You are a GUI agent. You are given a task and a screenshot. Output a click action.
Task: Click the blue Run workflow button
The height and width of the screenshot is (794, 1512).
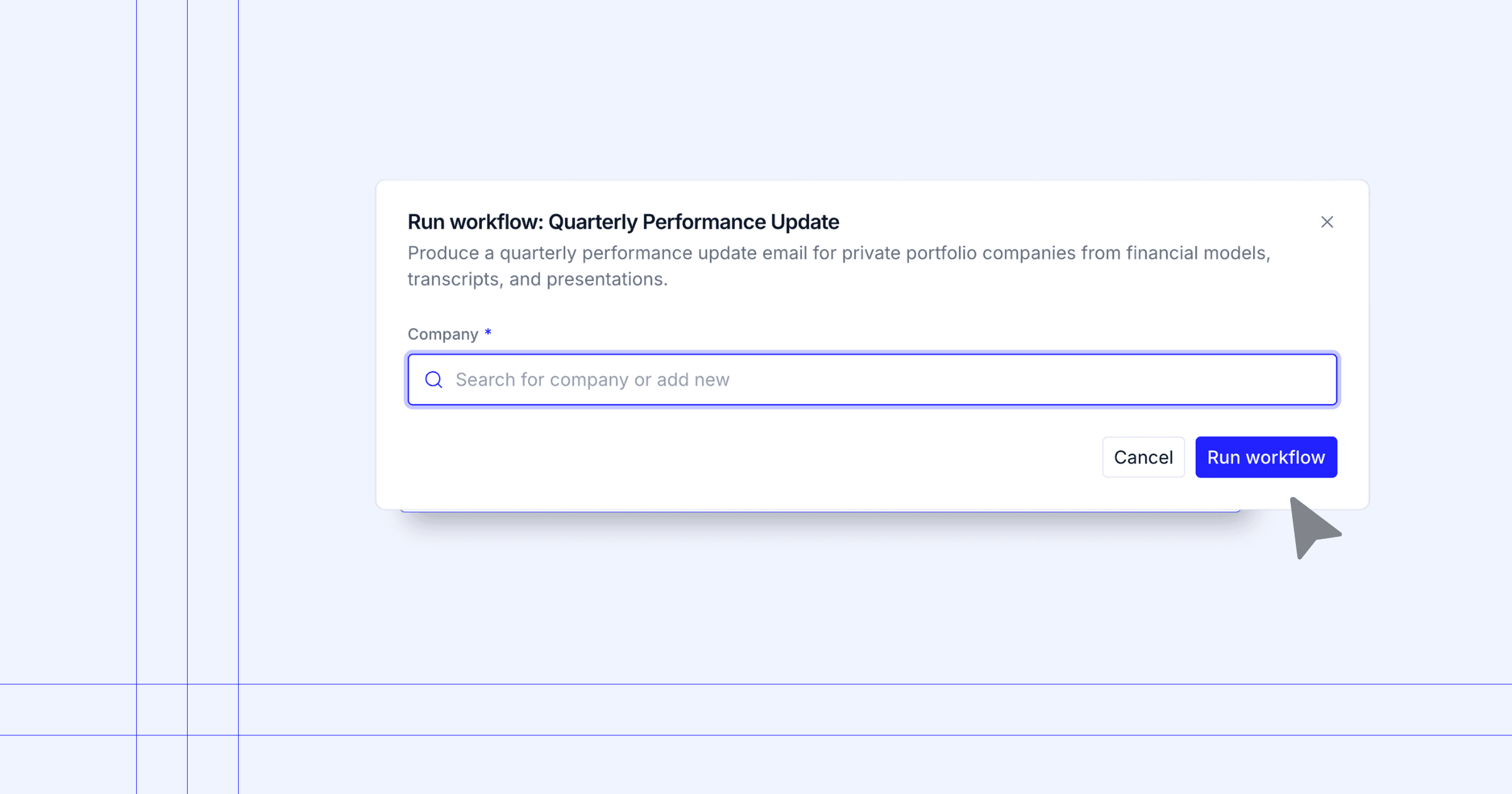(1266, 457)
